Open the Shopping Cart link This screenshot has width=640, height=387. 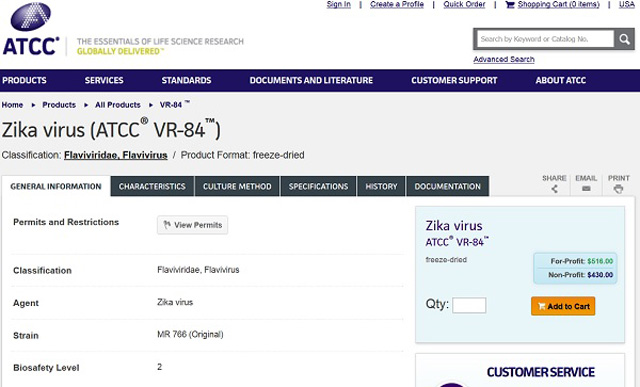(x=553, y=4)
